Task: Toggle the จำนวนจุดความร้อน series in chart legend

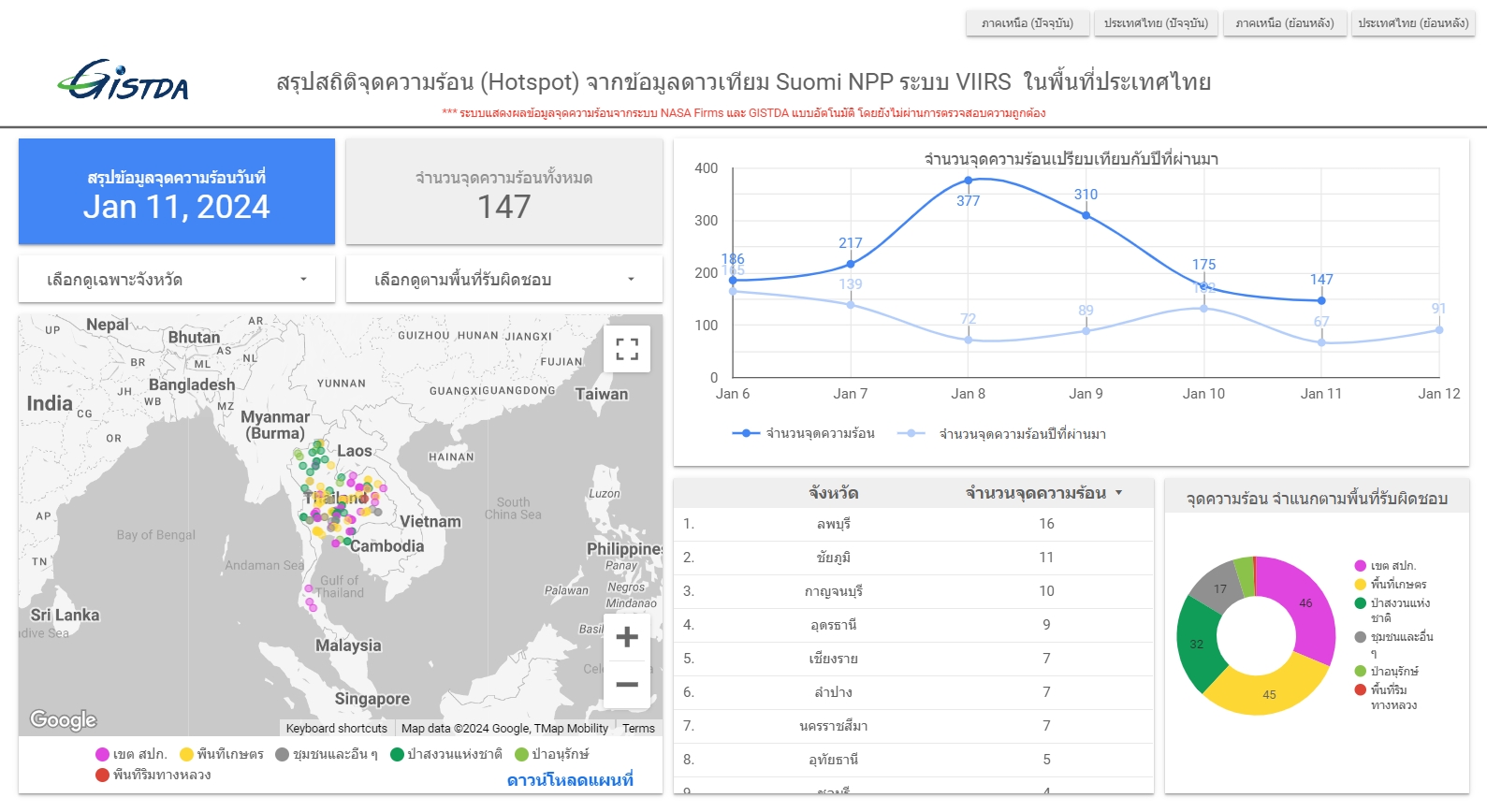Action: click(x=803, y=433)
